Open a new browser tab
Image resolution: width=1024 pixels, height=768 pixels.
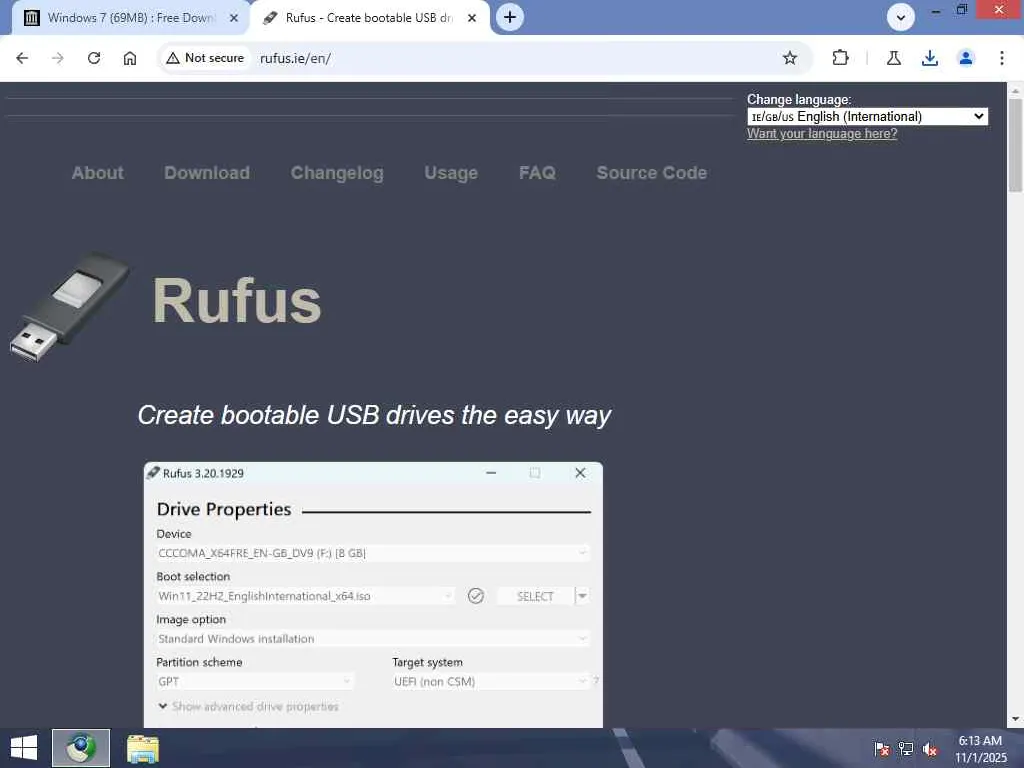[510, 17]
